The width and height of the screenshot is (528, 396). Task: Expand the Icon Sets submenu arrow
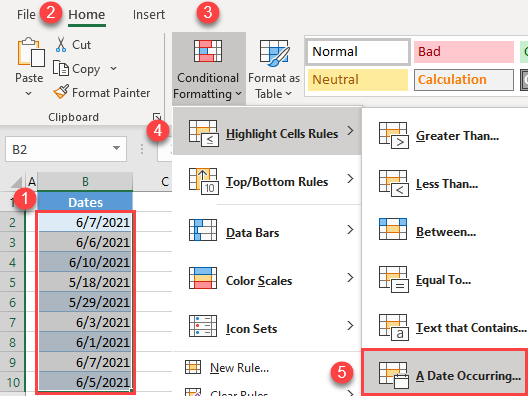tap(350, 325)
